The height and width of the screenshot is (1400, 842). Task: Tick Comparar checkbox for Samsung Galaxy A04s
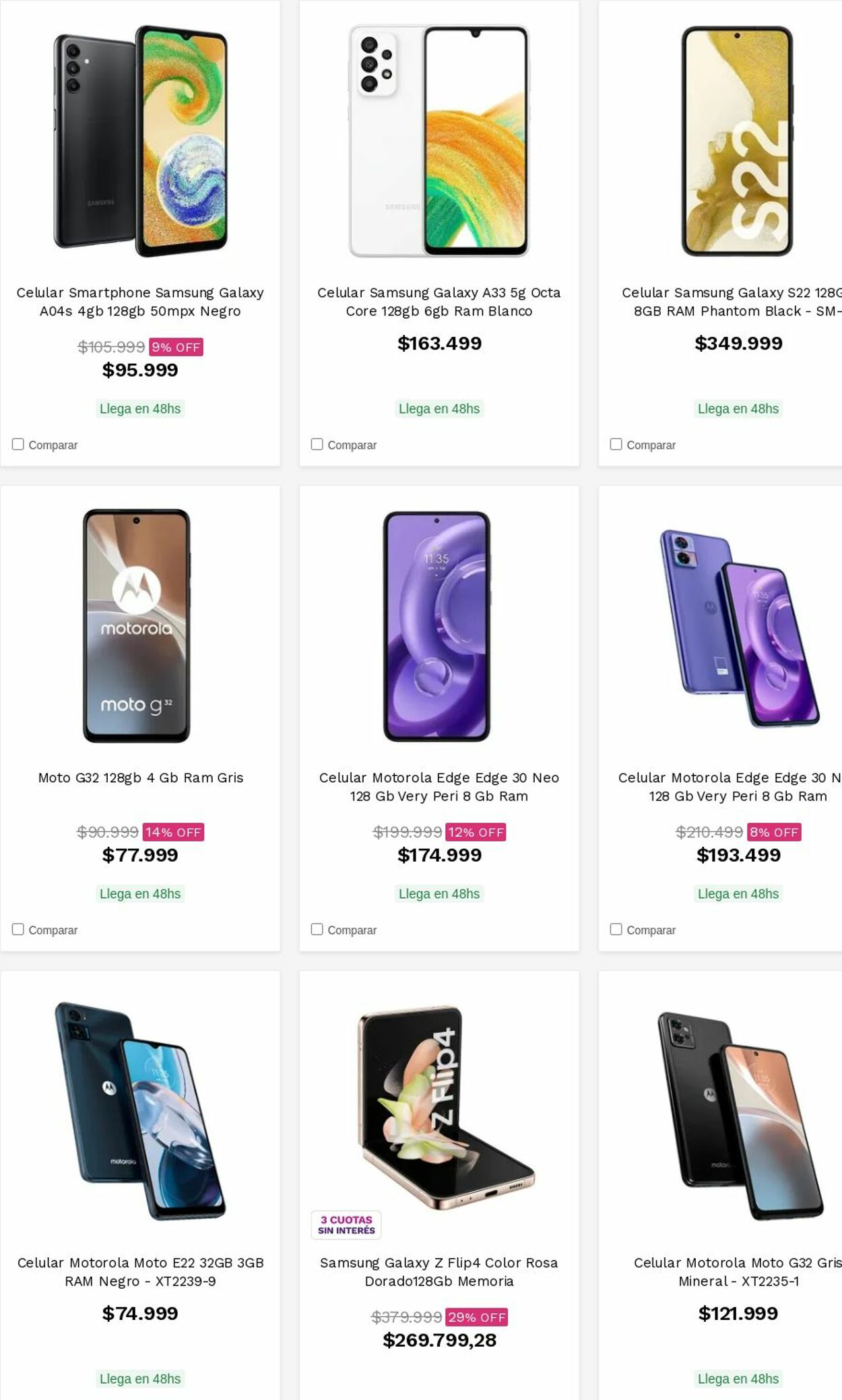18,444
